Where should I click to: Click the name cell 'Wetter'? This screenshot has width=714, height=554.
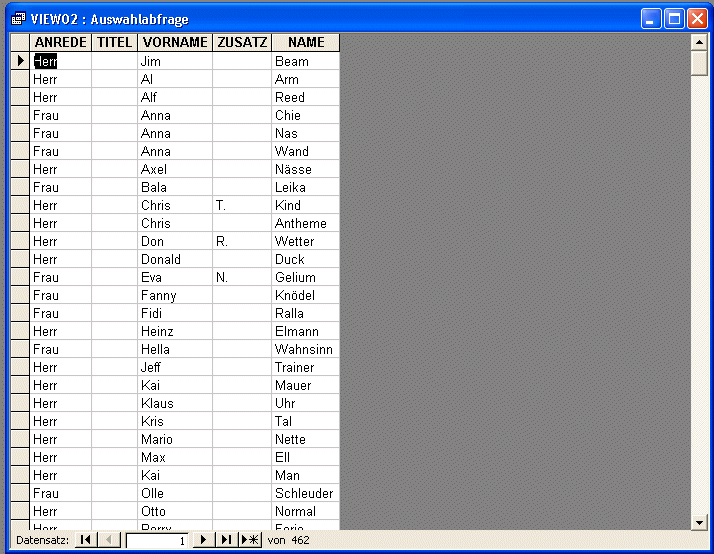click(306, 241)
